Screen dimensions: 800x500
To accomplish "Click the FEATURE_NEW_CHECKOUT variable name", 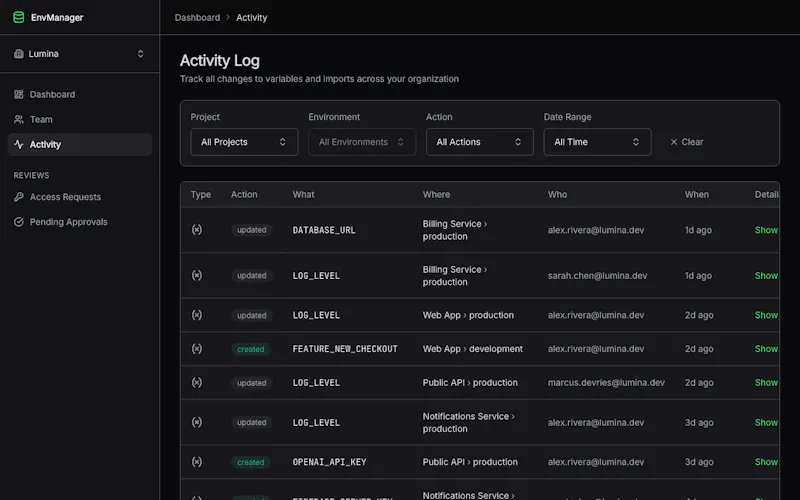I will (x=345, y=349).
